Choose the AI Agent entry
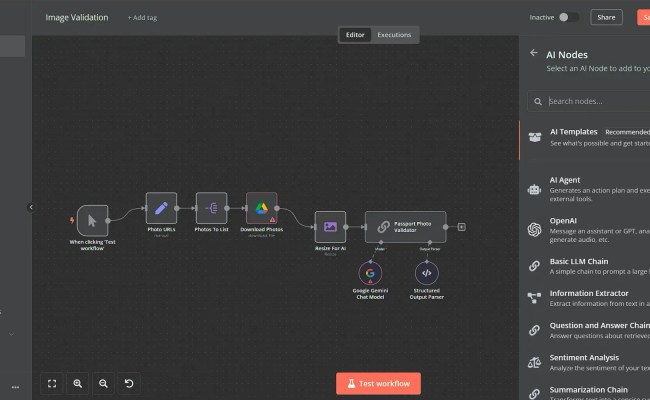Screen dimensions: 650x400 [585, 189]
